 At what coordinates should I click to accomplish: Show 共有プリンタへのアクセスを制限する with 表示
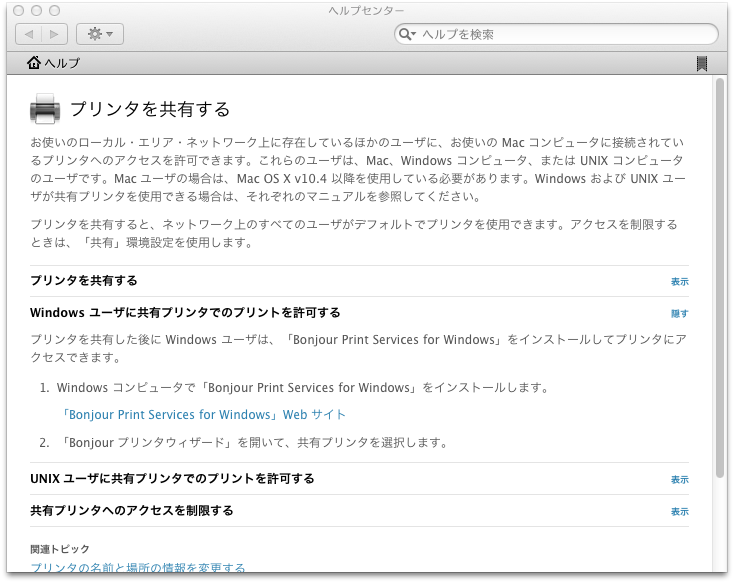pyautogui.click(x=680, y=511)
